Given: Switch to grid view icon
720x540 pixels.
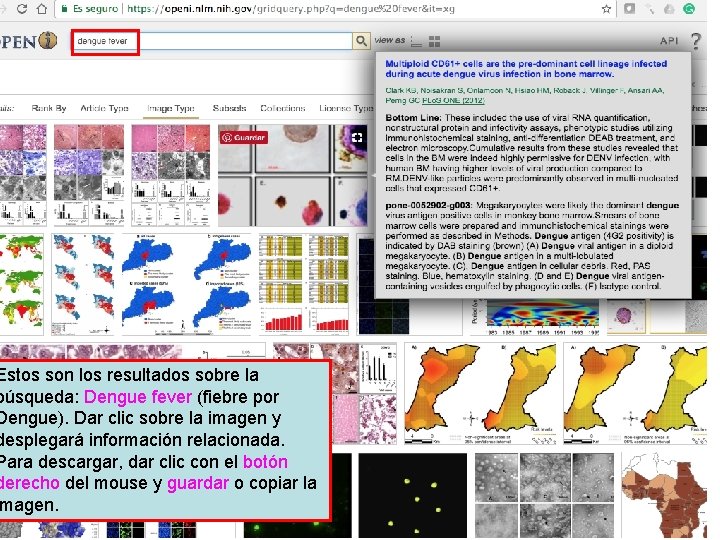Looking at the screenshot, I should tap(434, 42).
